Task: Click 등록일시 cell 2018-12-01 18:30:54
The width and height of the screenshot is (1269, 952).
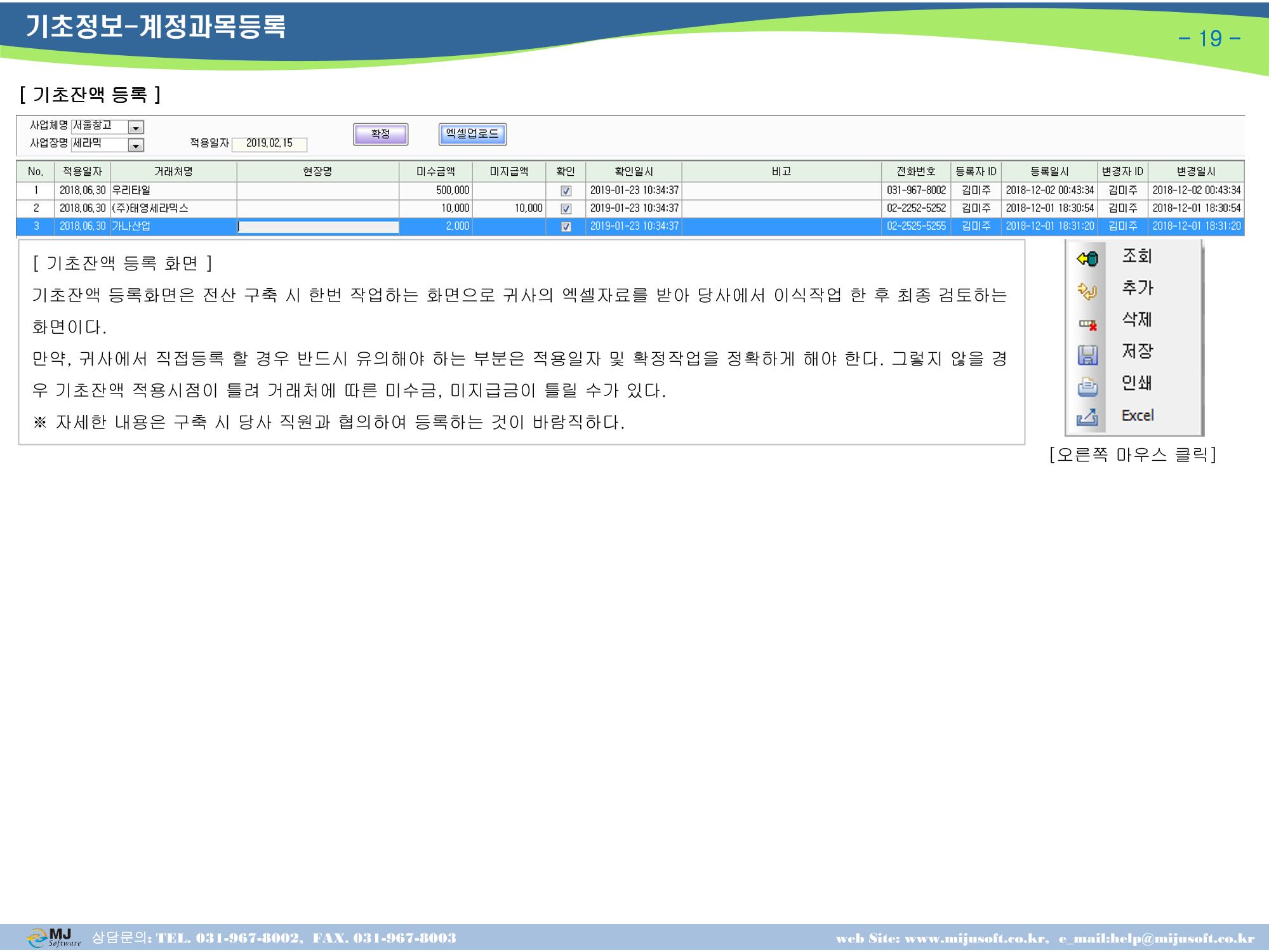Action: tap(1049, 208)
